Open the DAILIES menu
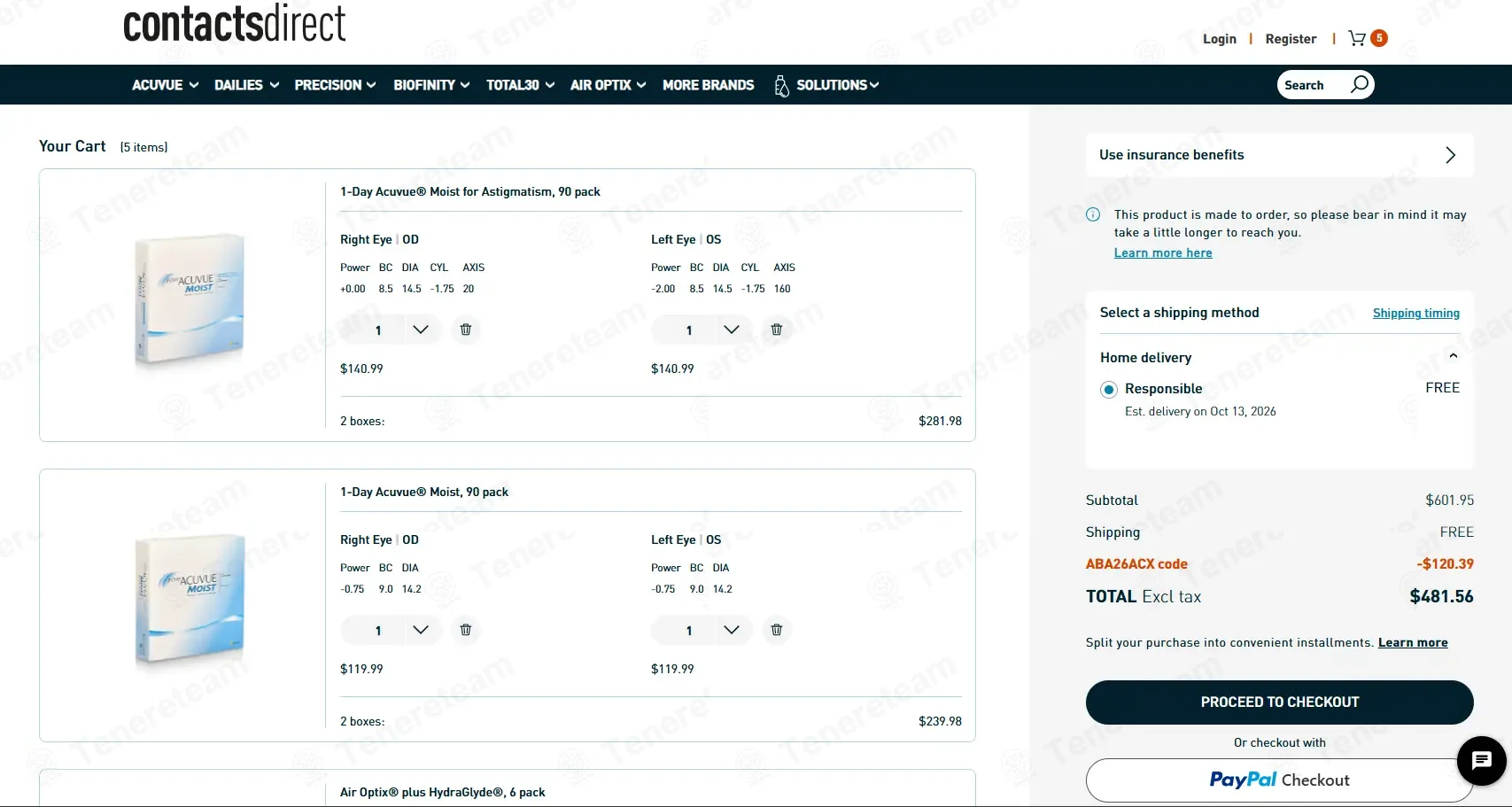Image resolution: width=1512 pixels, height=807 pixels. (x=247, y=85)
